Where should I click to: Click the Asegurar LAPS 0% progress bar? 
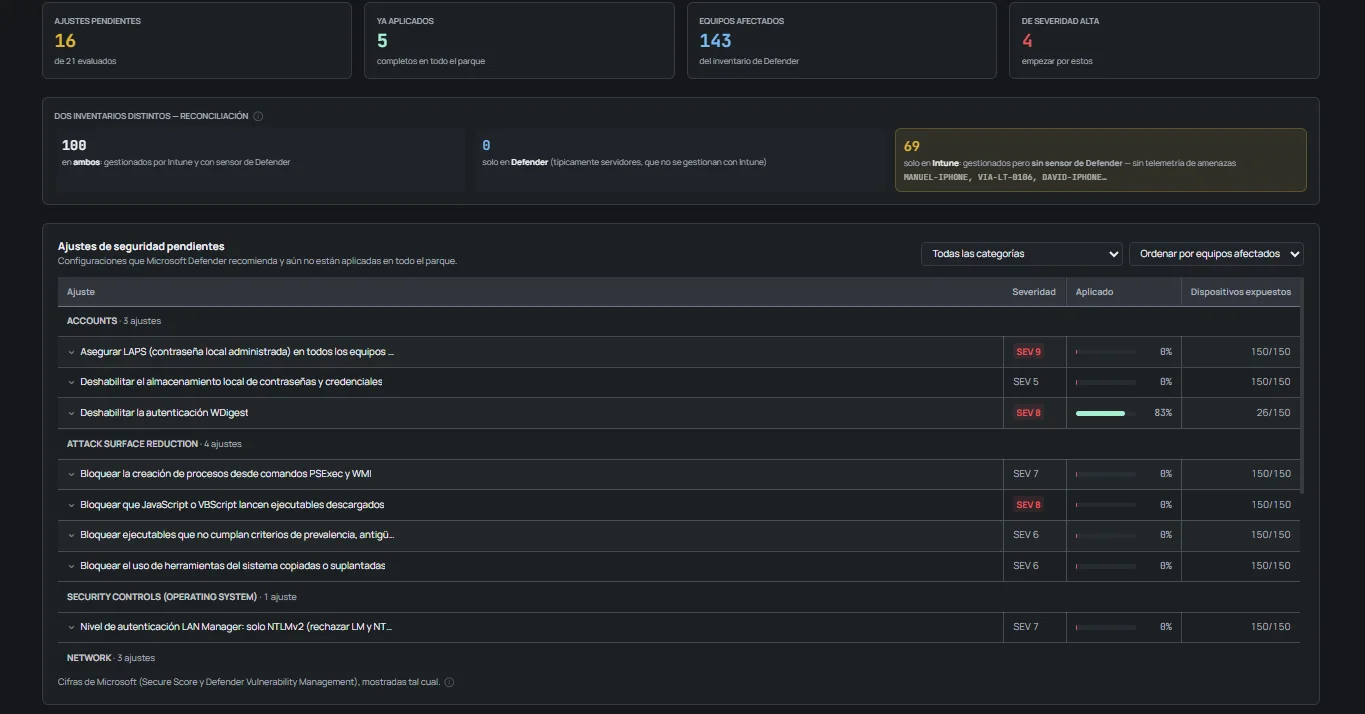click(1106, 352)
